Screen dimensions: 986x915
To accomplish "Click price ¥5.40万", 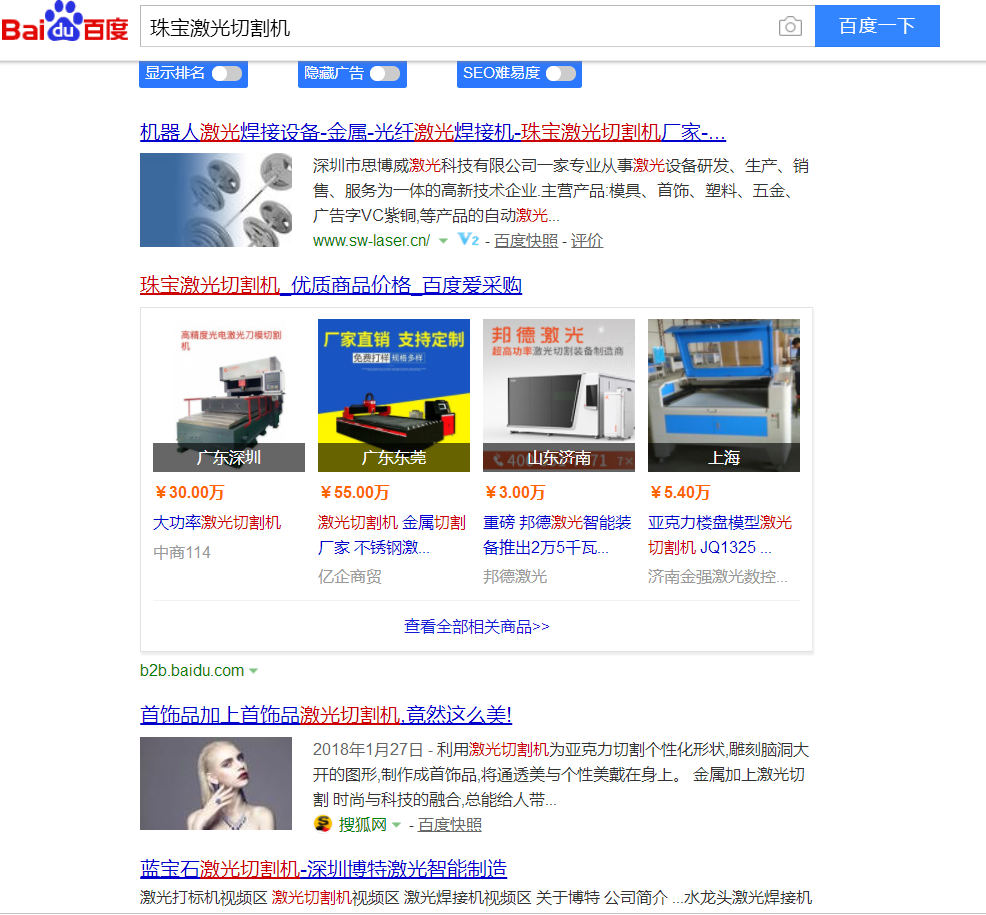I will pyautogui.click(x=680, y=492).
